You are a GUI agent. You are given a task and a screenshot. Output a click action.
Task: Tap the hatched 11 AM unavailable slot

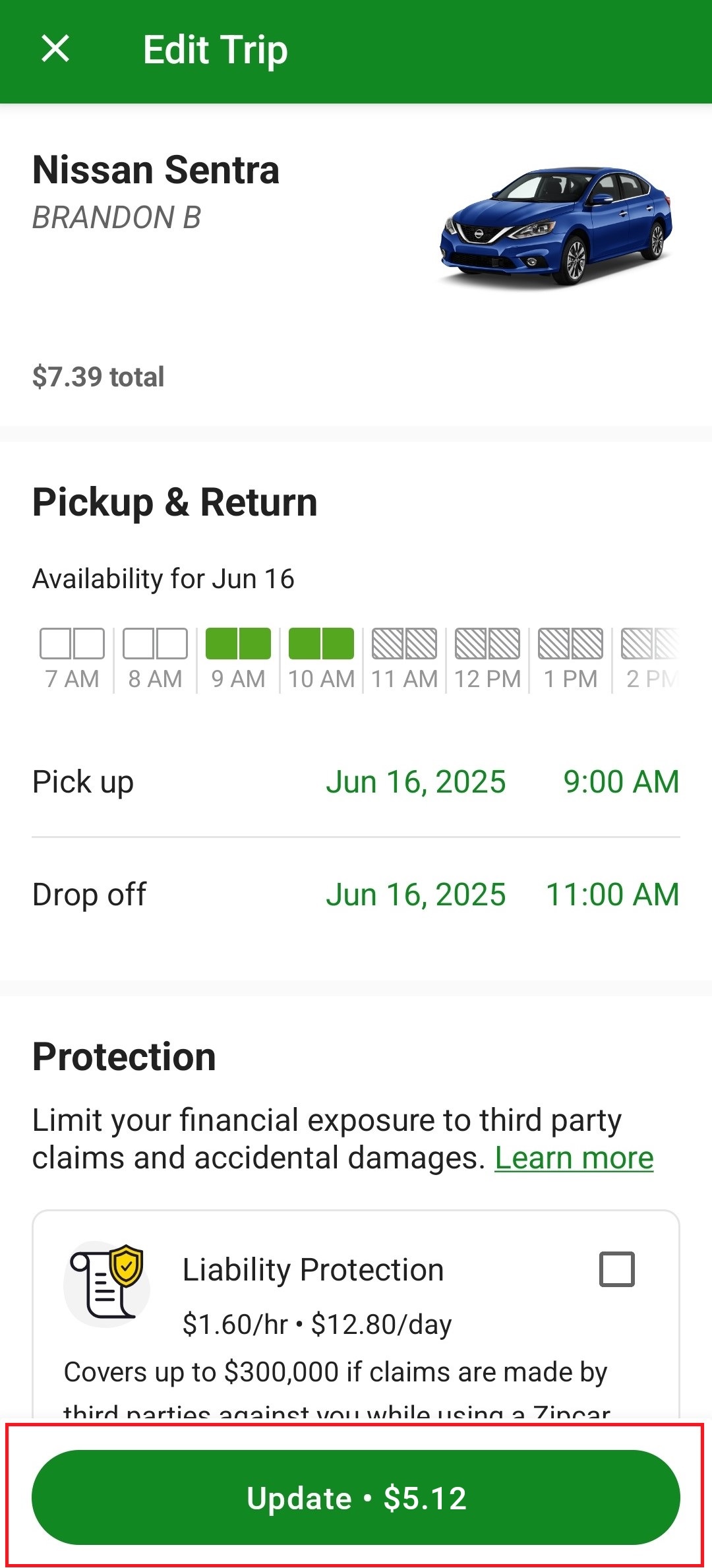tap(404, 644)
